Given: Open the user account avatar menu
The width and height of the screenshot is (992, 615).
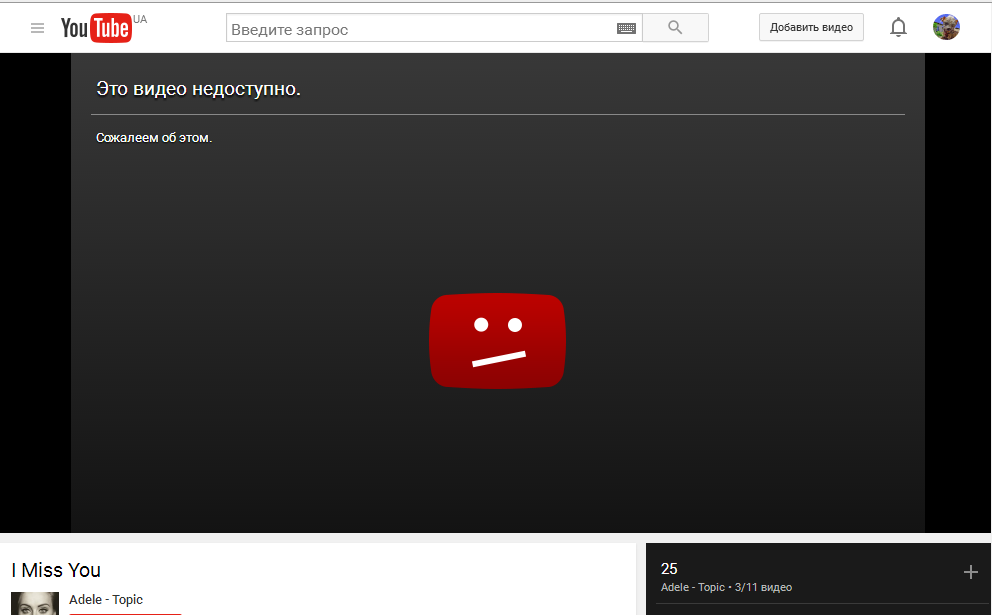Looking at the screenshot, I should click(946, 27).
